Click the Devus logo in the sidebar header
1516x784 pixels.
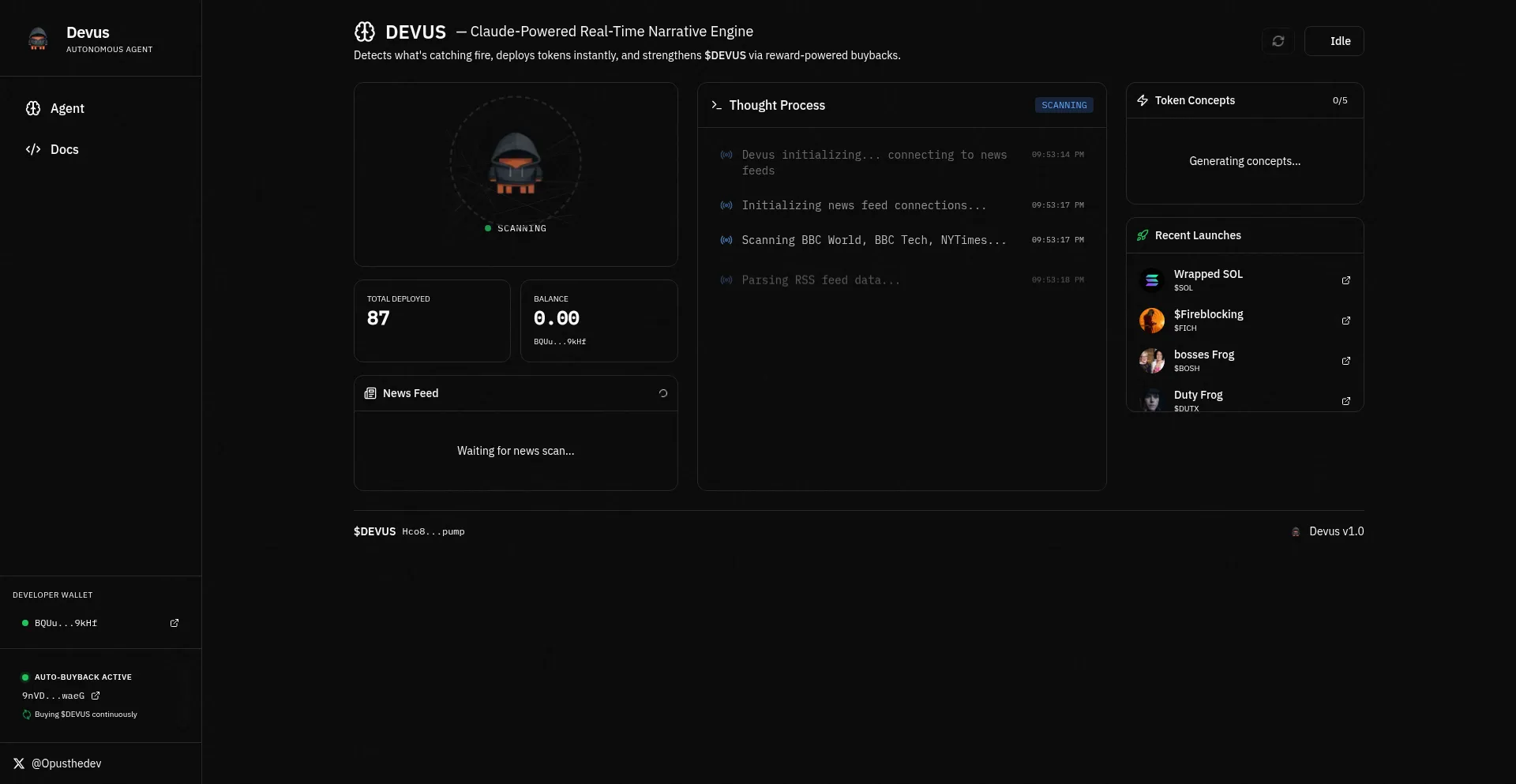tap(38, 39)
